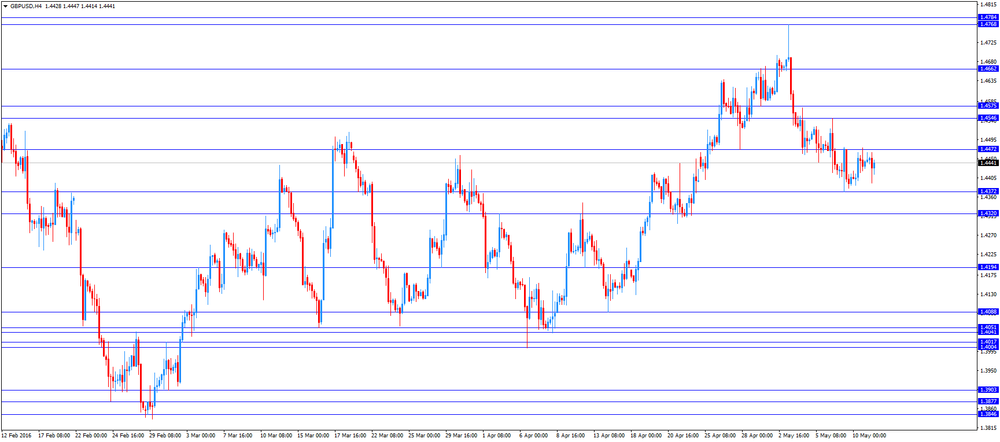Click the 28 Apr 00:00 time label
Image resolution: width=1000 pixels, height=442 pixels.
tap(759, 437)
